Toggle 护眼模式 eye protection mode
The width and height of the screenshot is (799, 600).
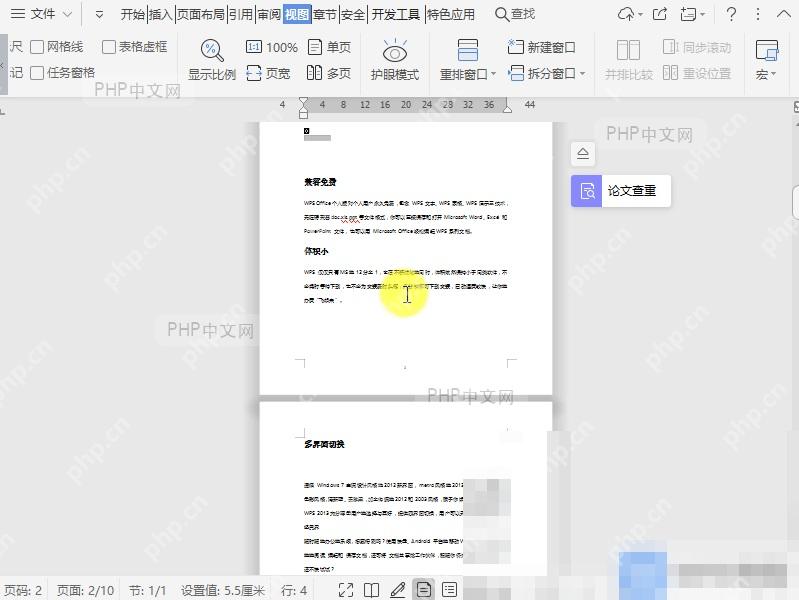pos(395,59)
